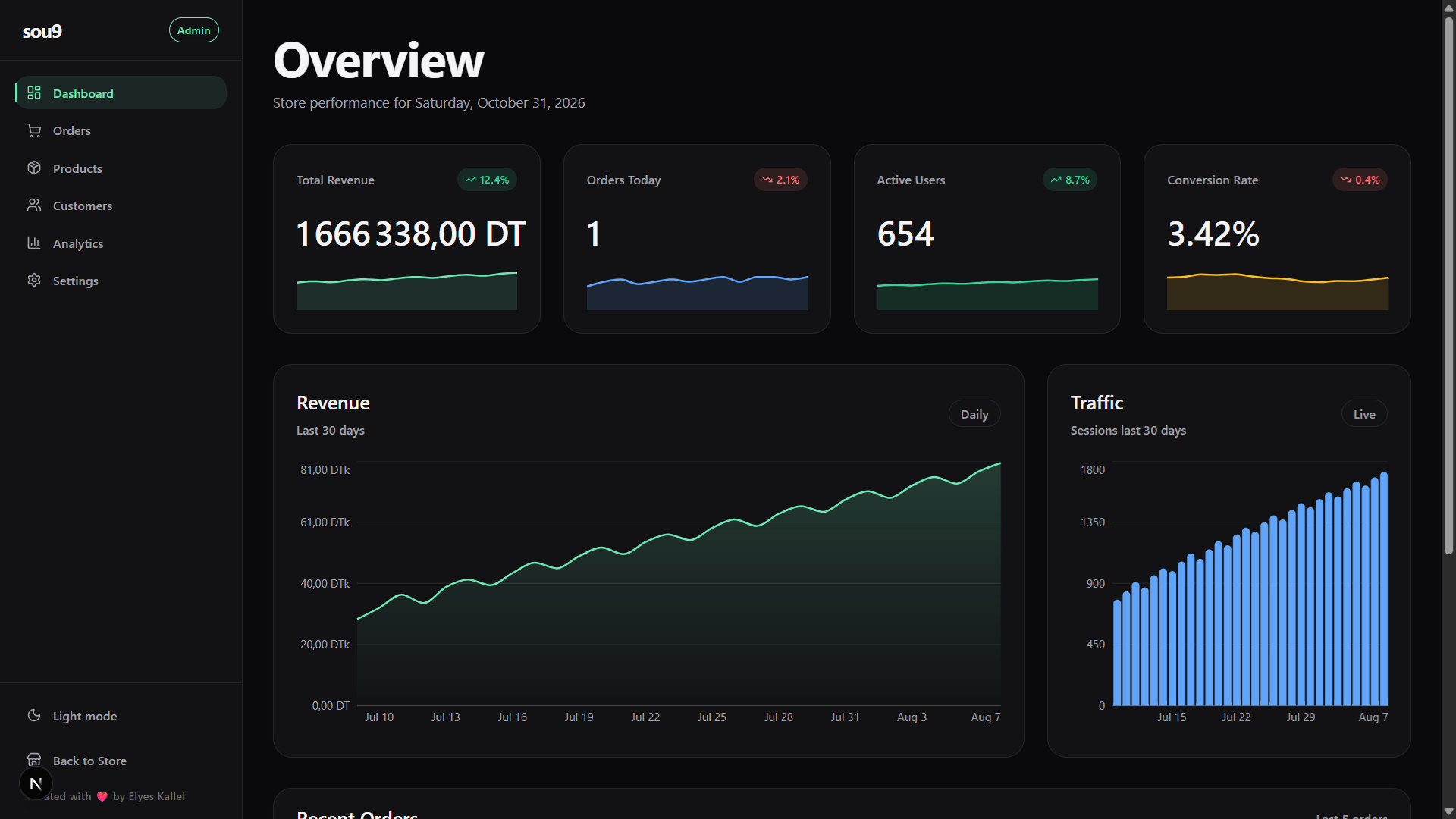The image size is (1456, 819).
Task: Open the Dashboard menu item
Action: (x=121, y=93)
